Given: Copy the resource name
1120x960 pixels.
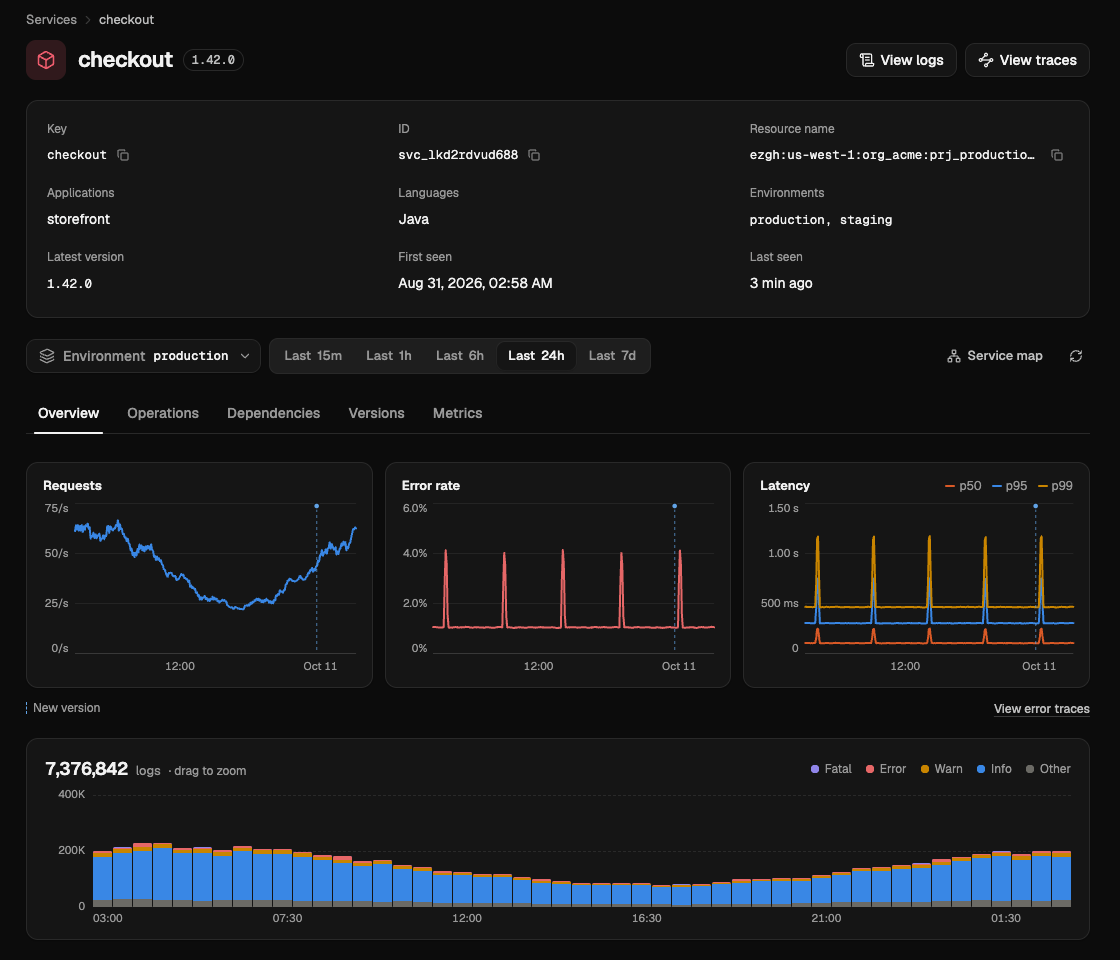Looking at the screenshot, I should coord(1056,155).
